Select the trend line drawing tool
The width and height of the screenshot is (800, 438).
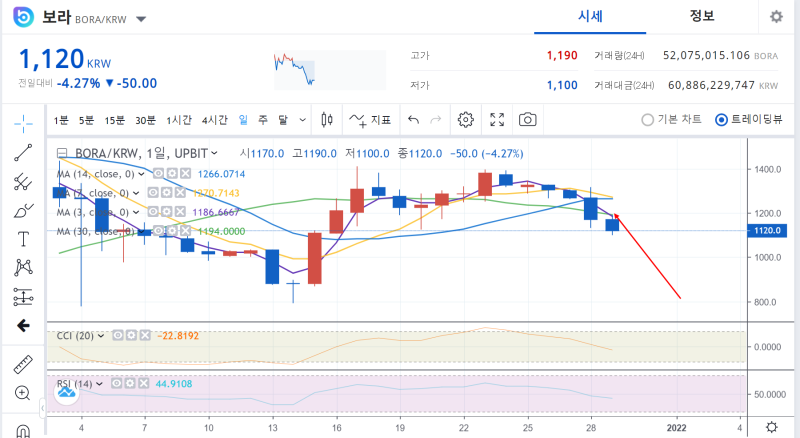23,153
